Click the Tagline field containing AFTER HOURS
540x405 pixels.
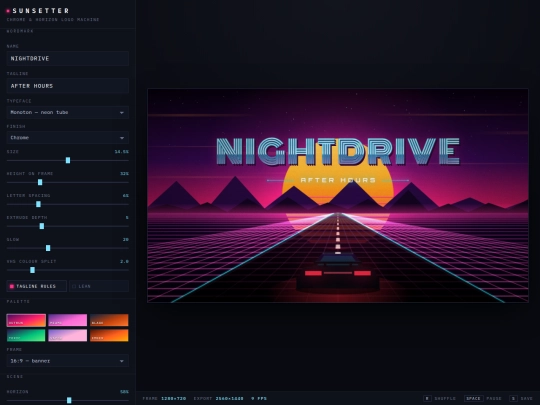pyautogui.click(x=68, y=86)
